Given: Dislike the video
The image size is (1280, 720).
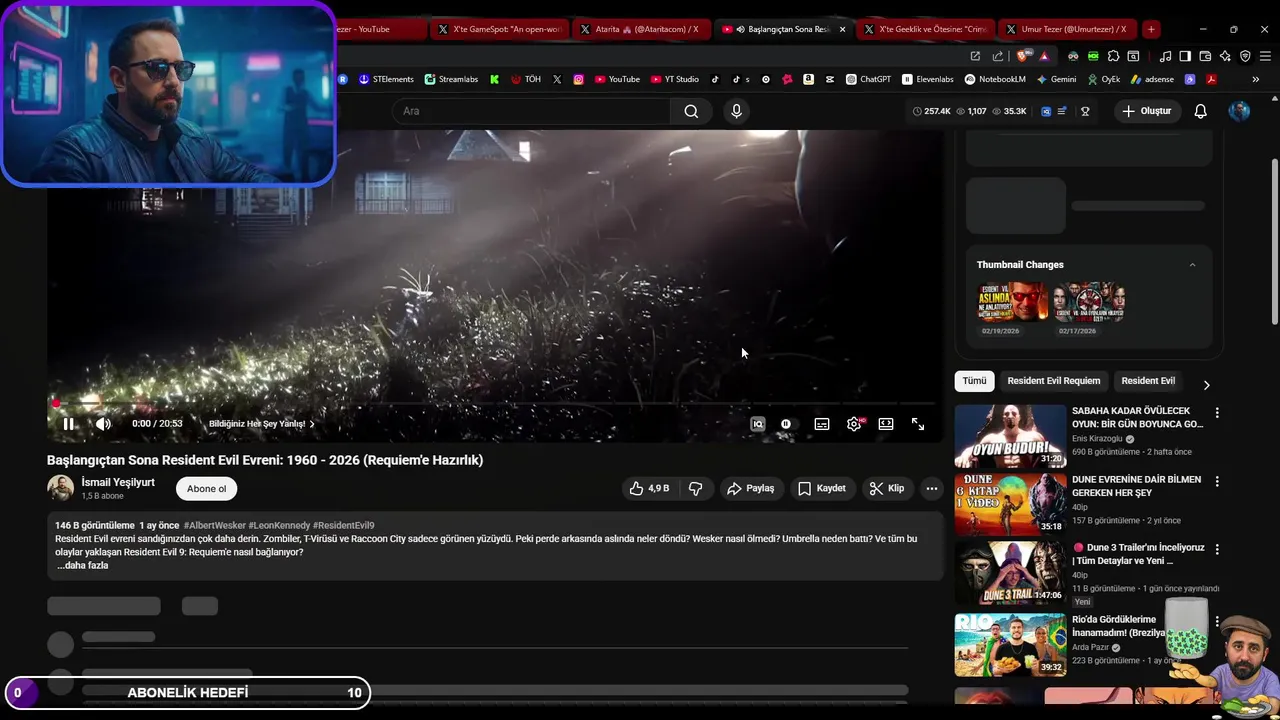Looking at the screenshot, I should coord(696,488).
